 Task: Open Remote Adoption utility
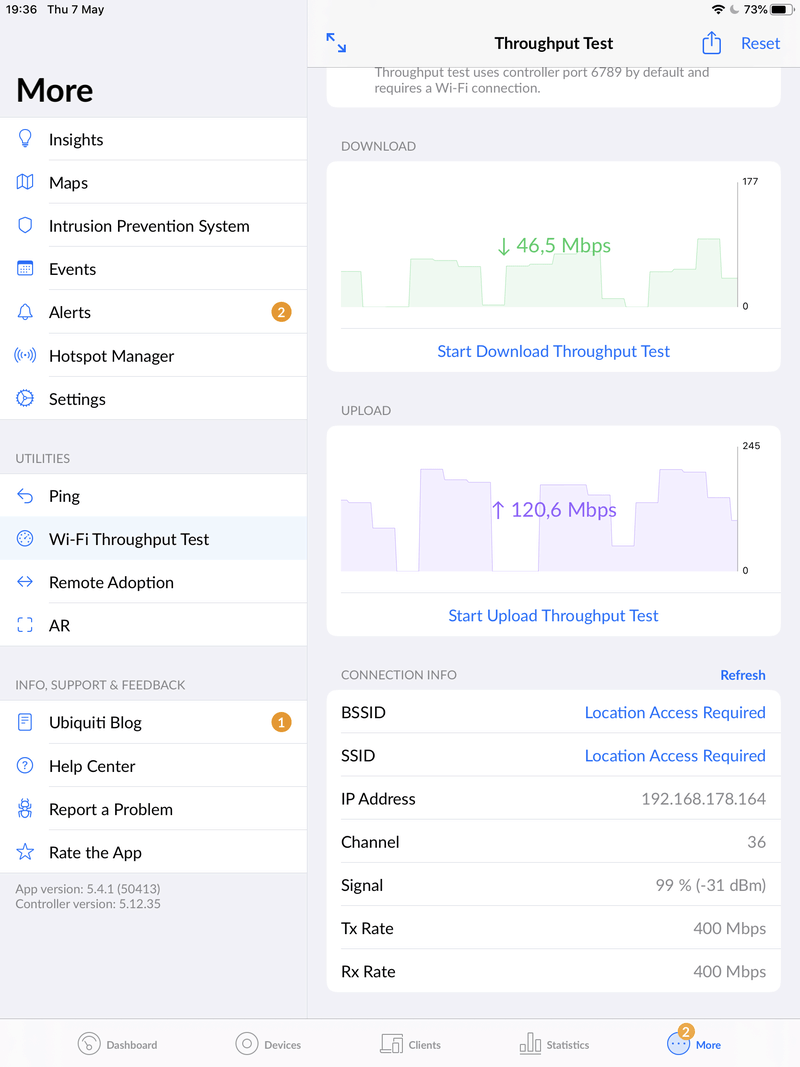[x=153, y=582]
